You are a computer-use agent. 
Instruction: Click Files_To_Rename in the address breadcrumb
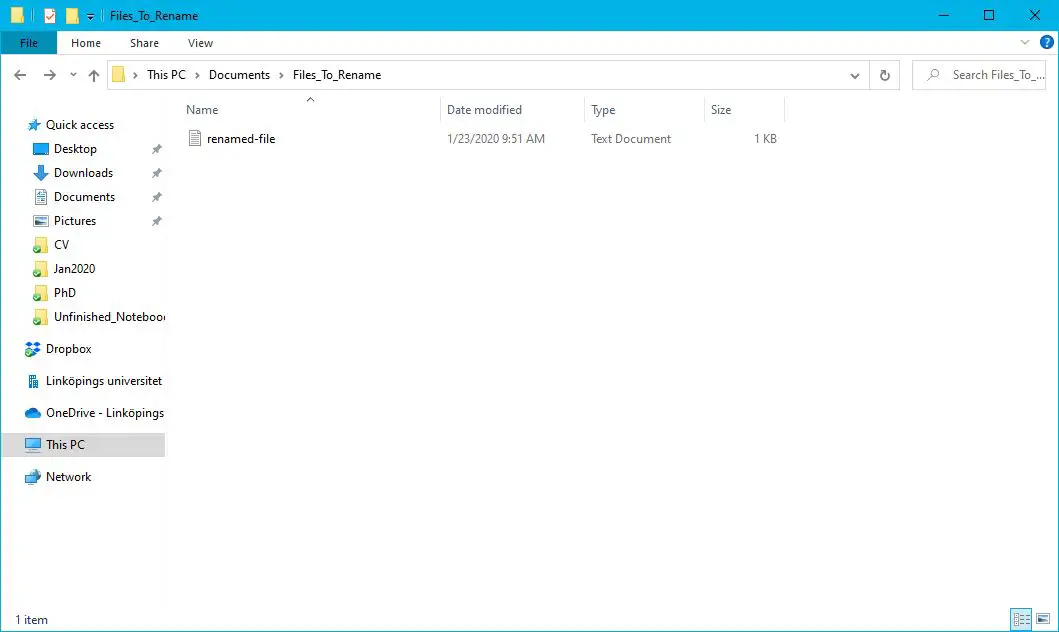click(x=337, y=75)
